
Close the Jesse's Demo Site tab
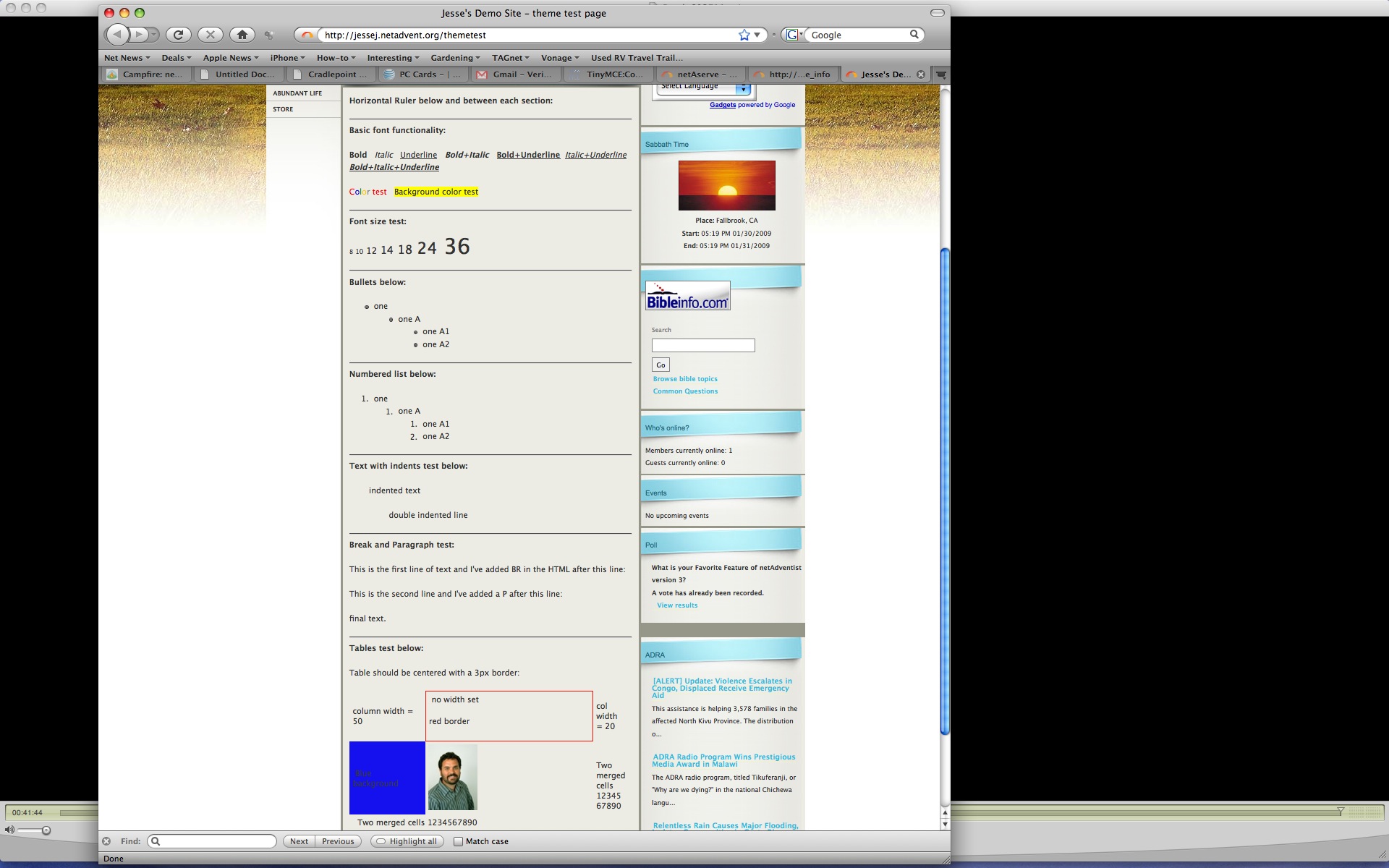[920, 75]
